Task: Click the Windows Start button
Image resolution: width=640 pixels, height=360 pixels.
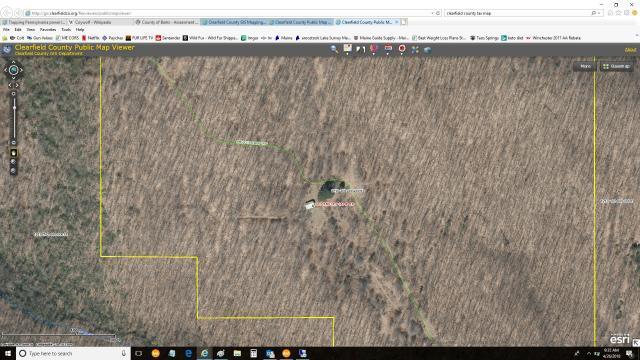Action: pos(8,353)
